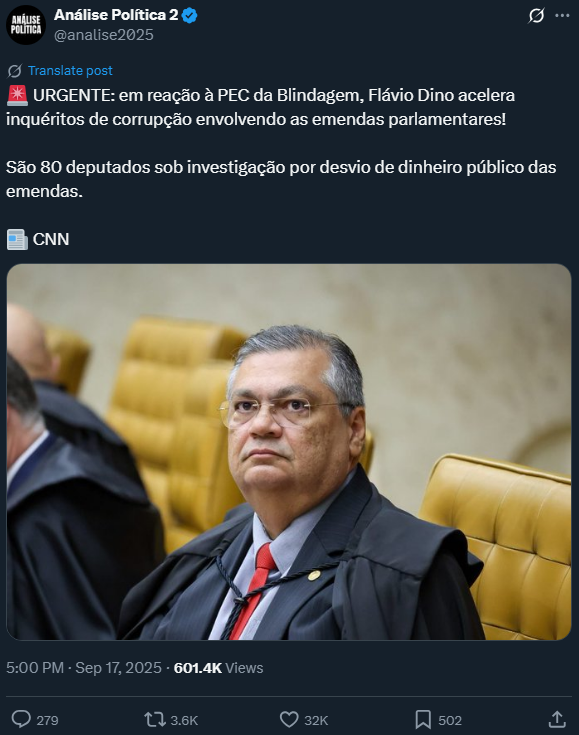Click the blue verified badge
The image size is (579, 735).
(x=189, y=15)
